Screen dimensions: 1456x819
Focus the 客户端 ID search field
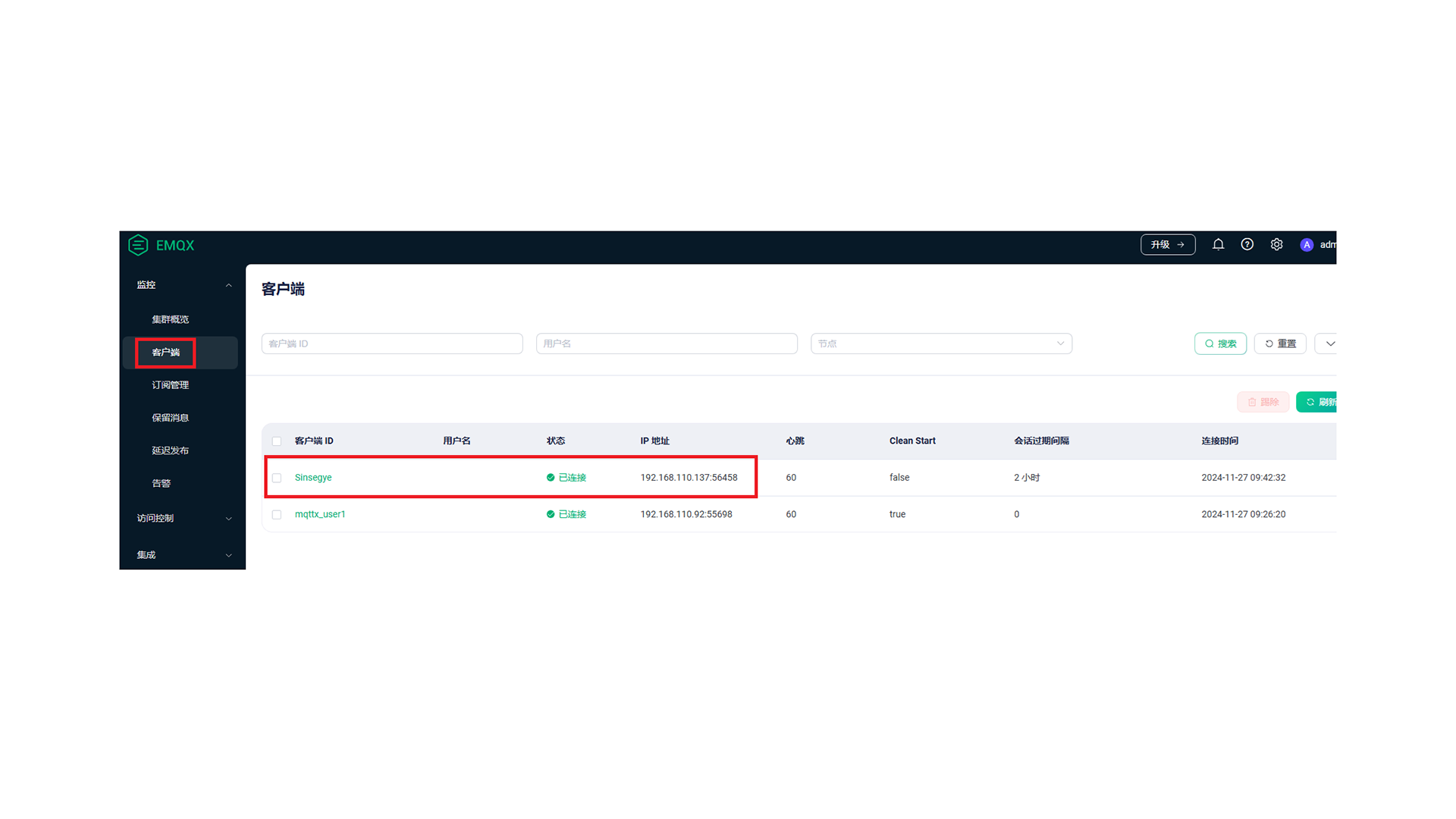(x=392, y=344)
